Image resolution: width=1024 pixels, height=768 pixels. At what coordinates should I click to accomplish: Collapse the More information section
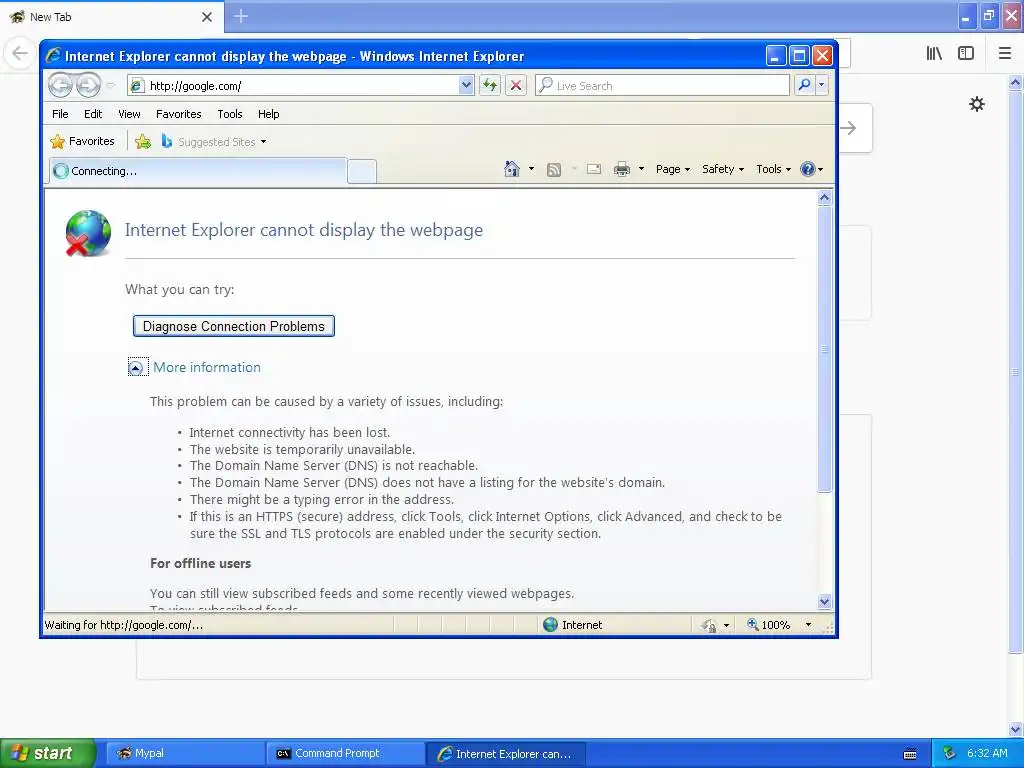click(x=135, y=368)
